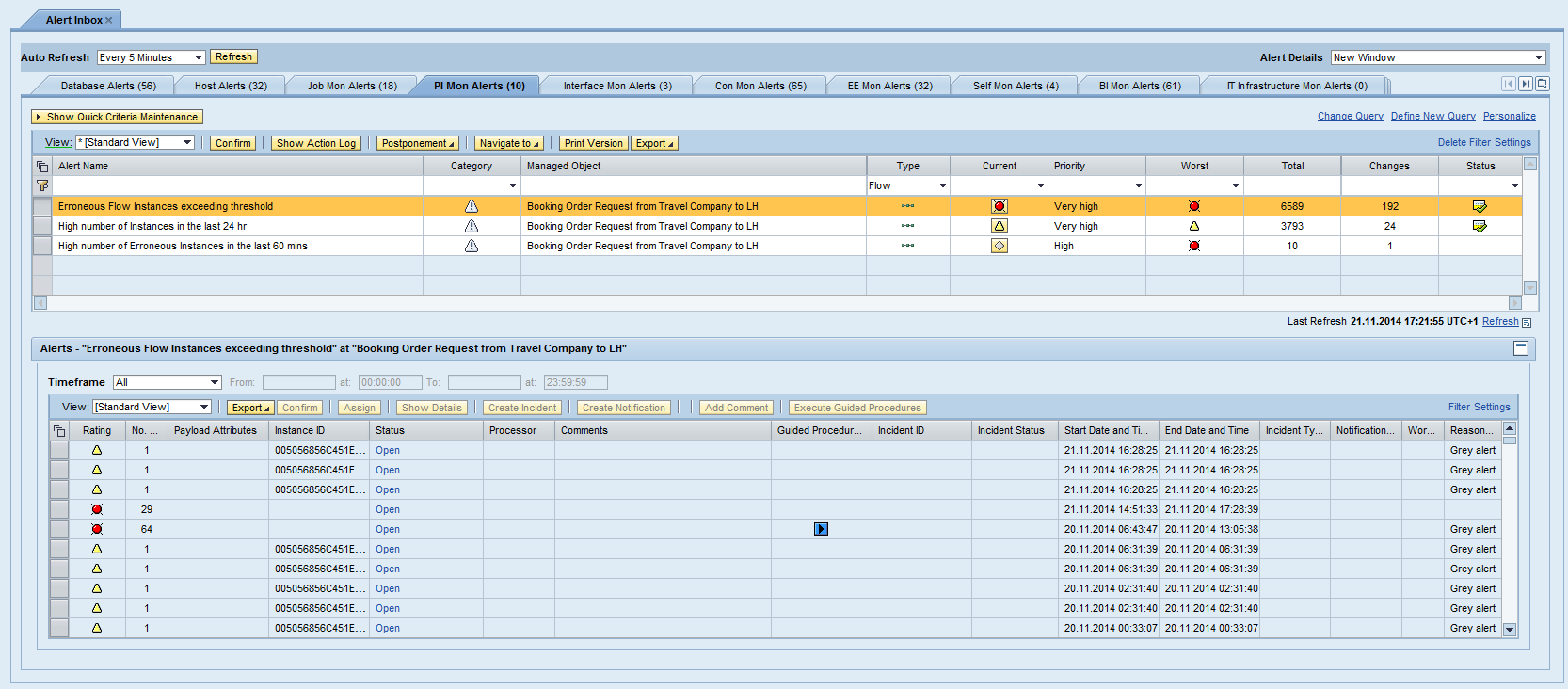
Task: Select row checkbox for Erroneous Flow Instances exceeding threshold
Action: 42,206
